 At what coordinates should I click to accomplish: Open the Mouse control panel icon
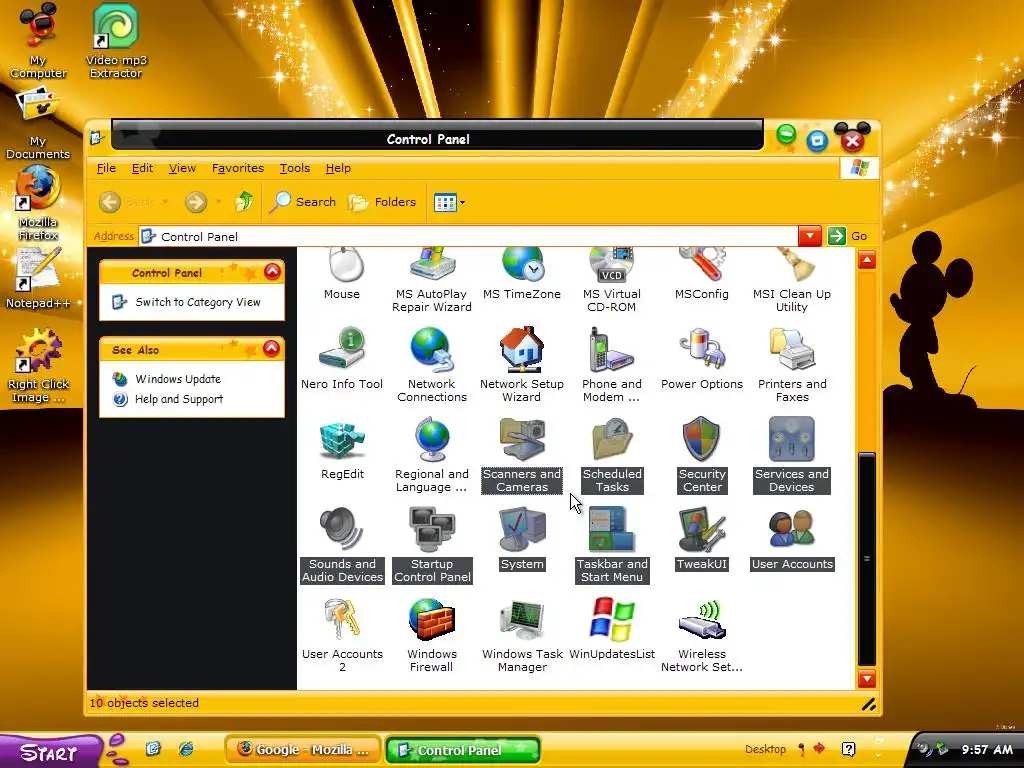342,273
